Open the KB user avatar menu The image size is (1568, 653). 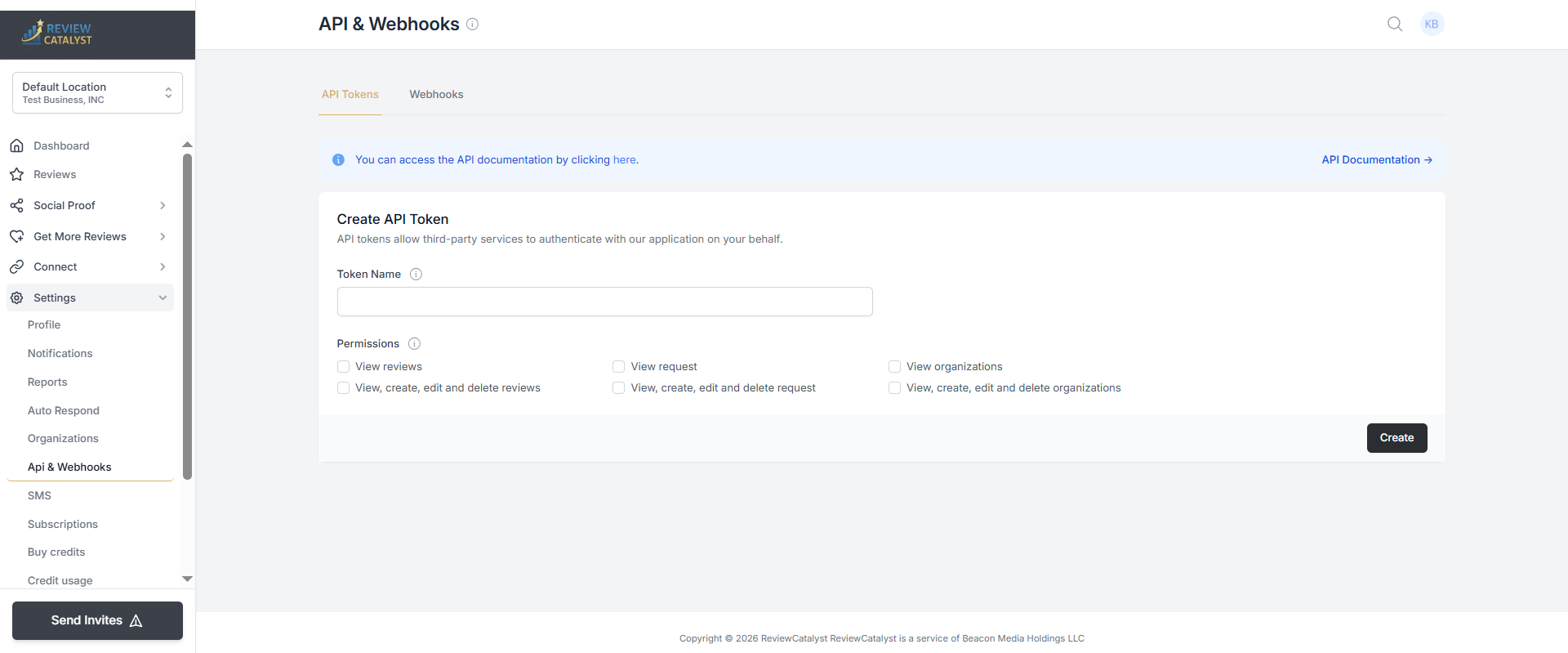pyautogui.click(x=1432, y=25)
